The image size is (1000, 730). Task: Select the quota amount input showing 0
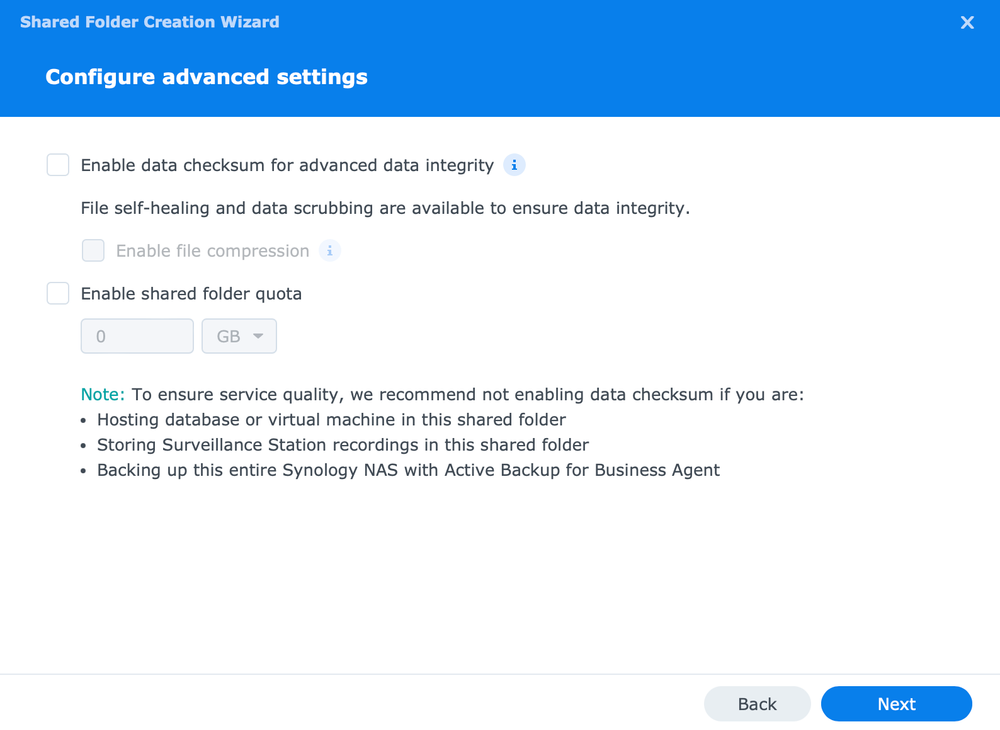click(x=137, y=336)
